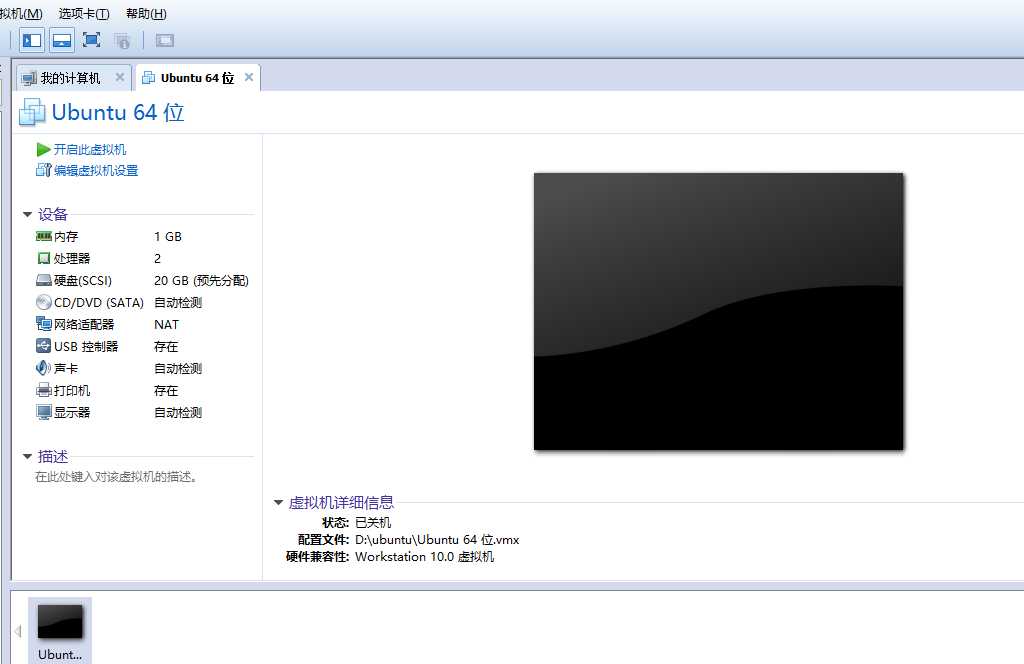This screenshot has height=664, width=1024.
Task: Select the USB 控制器 device label
Action: [86, 347]
